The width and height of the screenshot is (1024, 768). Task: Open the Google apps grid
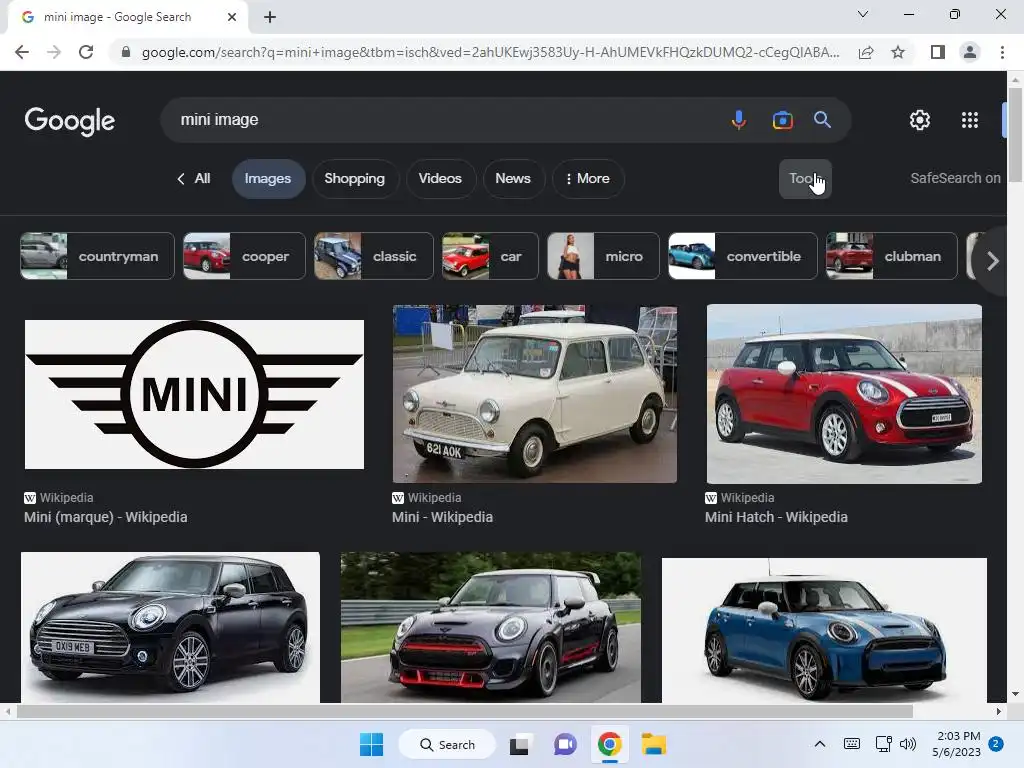click(x=970, y=120)
